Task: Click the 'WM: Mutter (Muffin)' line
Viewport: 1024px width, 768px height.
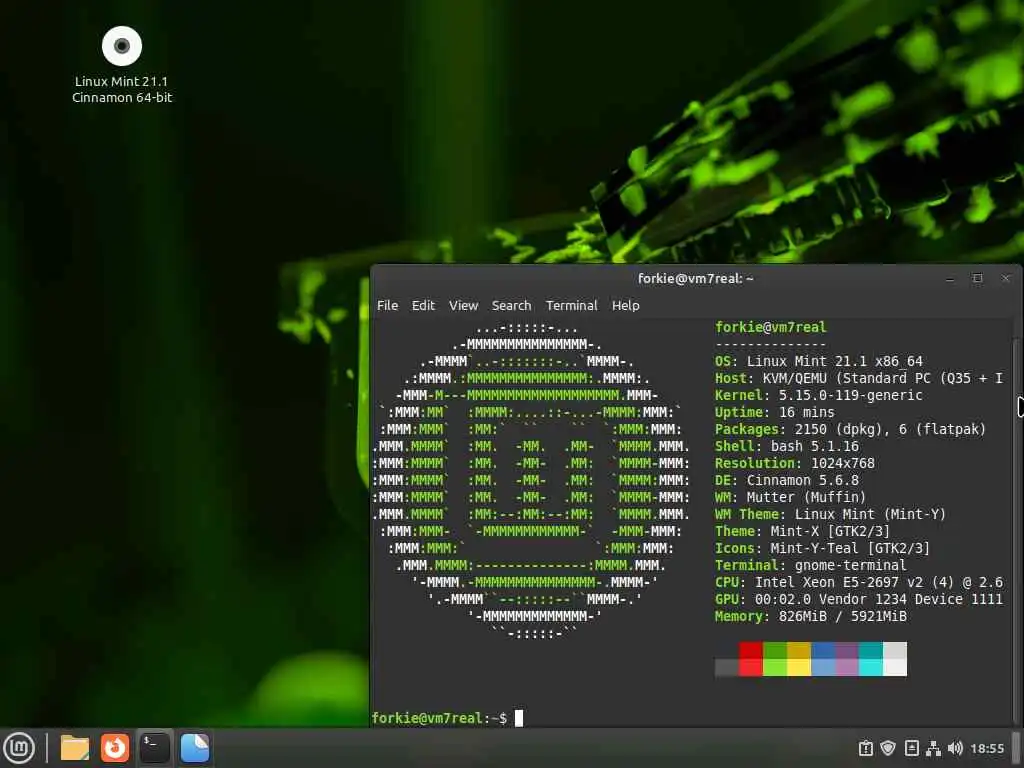Action: click(x=791, y=497)
